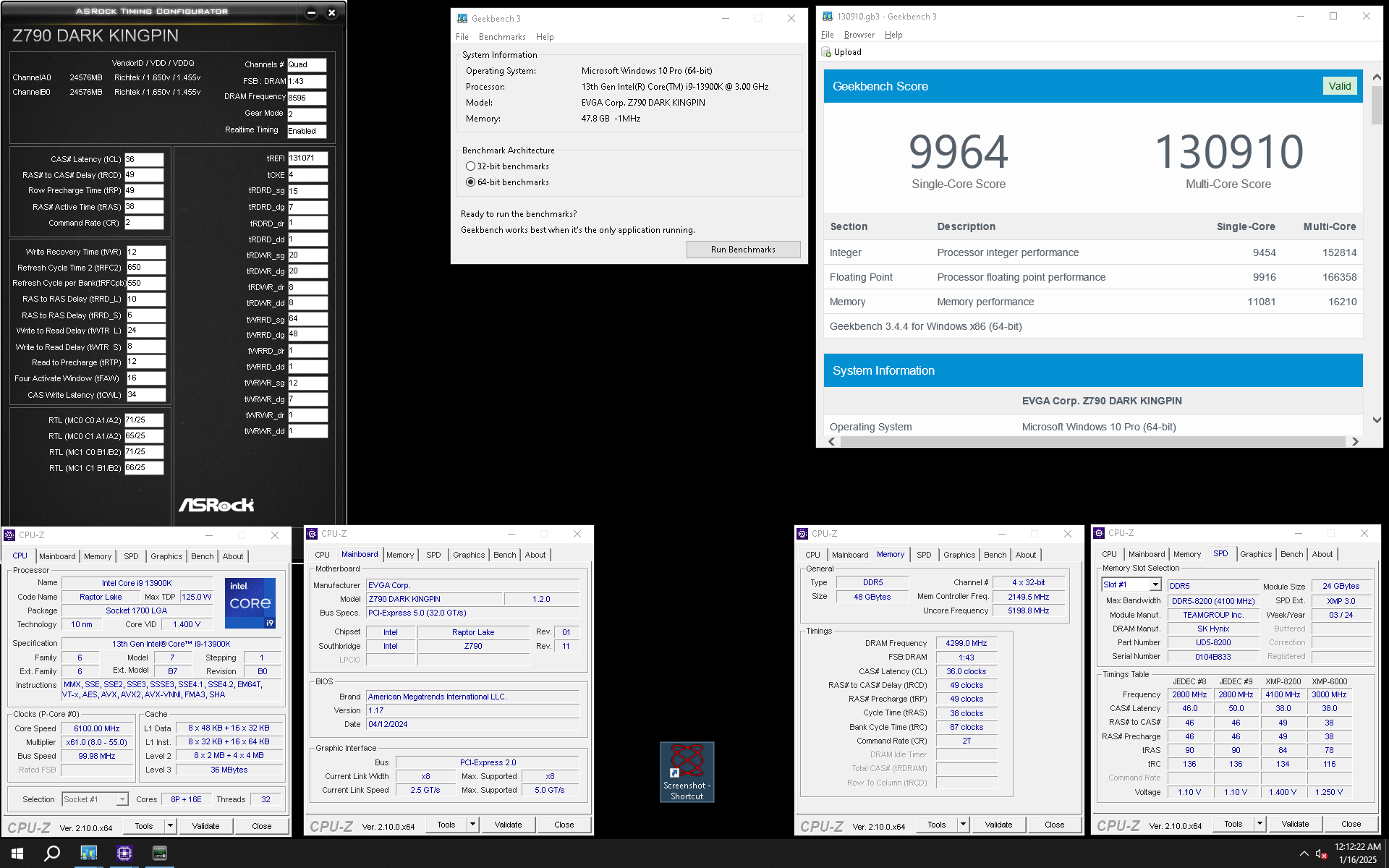Click the Intel Core i9 logo
The width and height of the screenshot is (1389, 868).
[x=250, y=603]
